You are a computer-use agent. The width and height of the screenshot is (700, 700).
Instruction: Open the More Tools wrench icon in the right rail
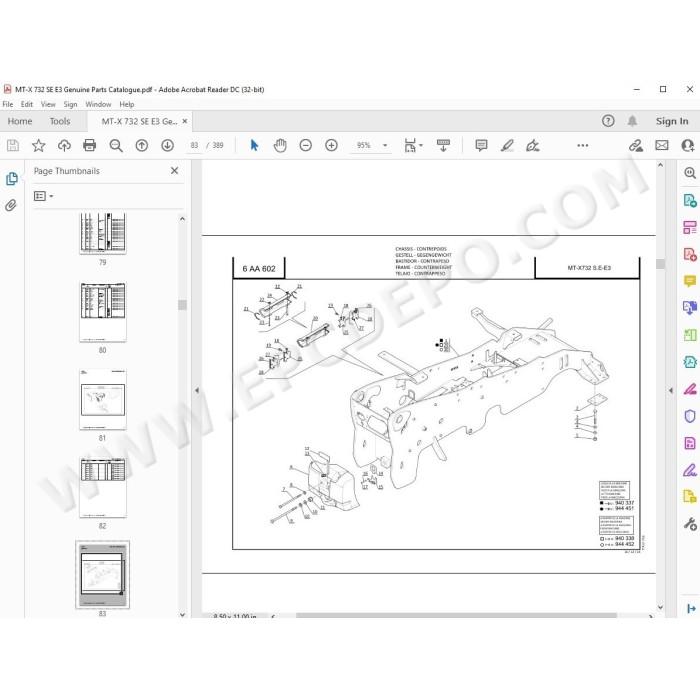point(690,523)
